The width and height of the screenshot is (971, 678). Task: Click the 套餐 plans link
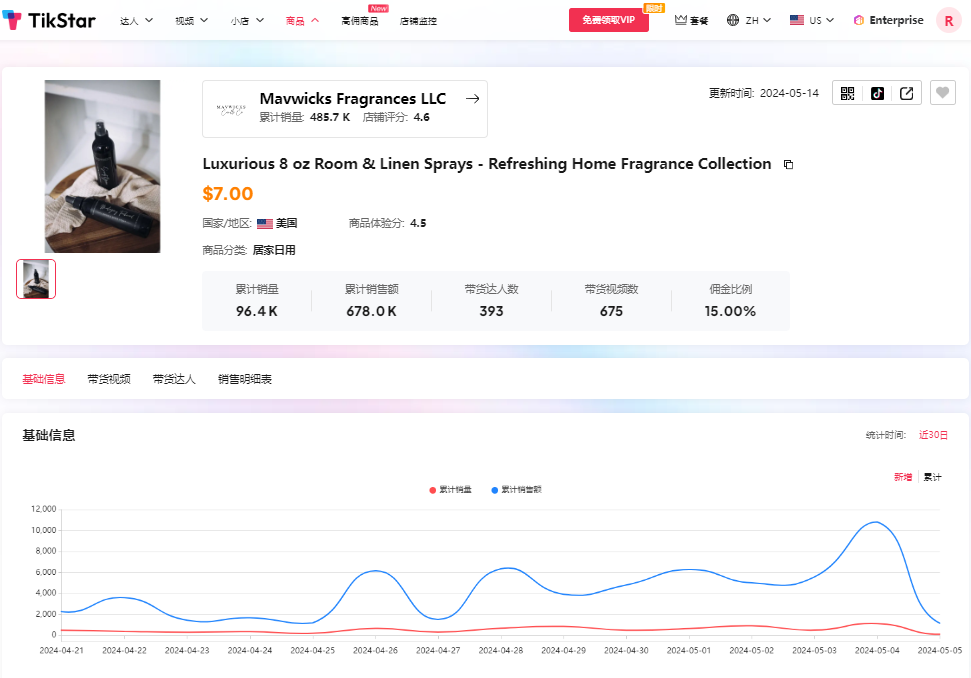pyautogui.click(x=699, y=21)
